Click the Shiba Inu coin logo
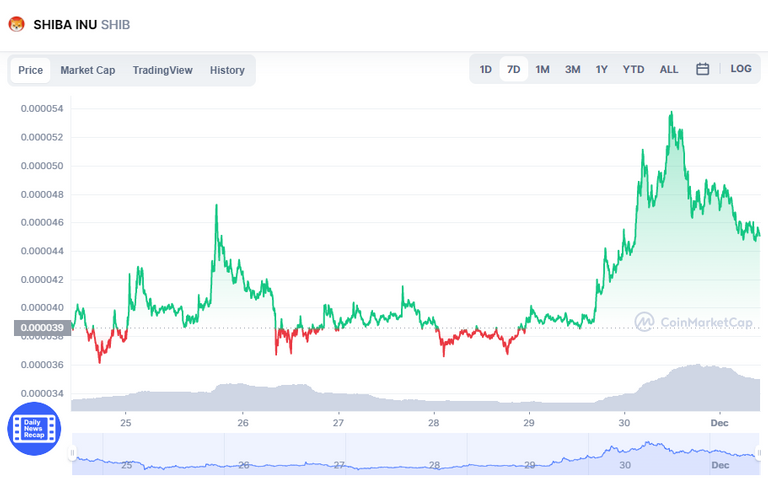 [x=17, y=24]
